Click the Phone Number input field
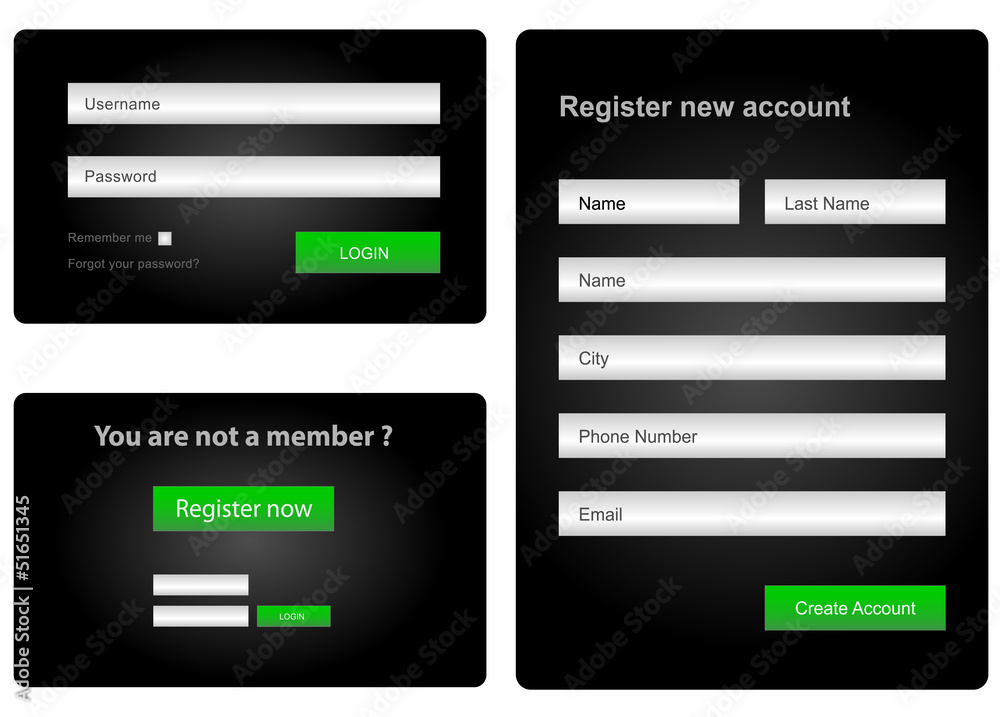The height and width of the screenshot is (717, 1000). (x=752, y=436)
